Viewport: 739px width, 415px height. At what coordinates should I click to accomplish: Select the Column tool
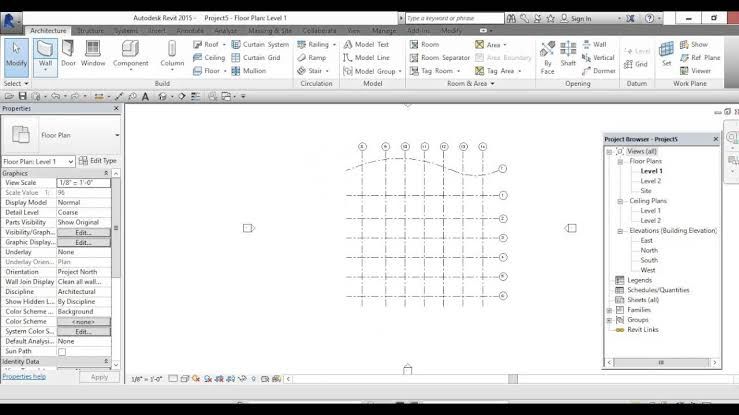(x=172, y=55)
